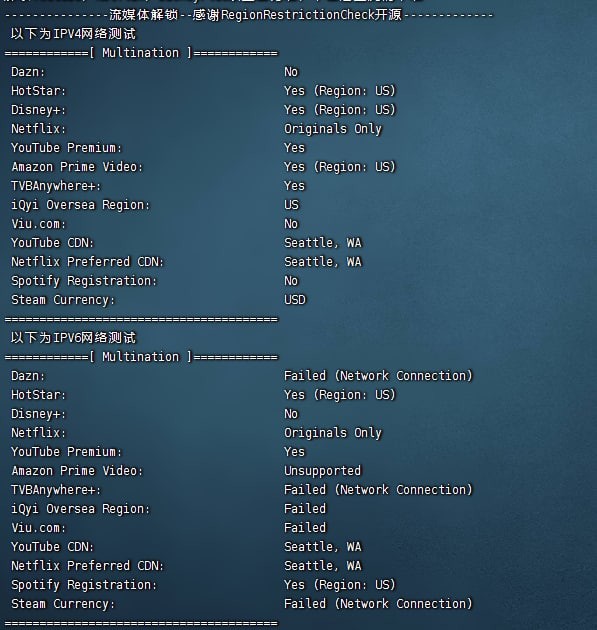Click IPV6 Dazn Failed (Network Connection) result
The image size is (597, 630).
pyautogui.click(x=378, y=376)
